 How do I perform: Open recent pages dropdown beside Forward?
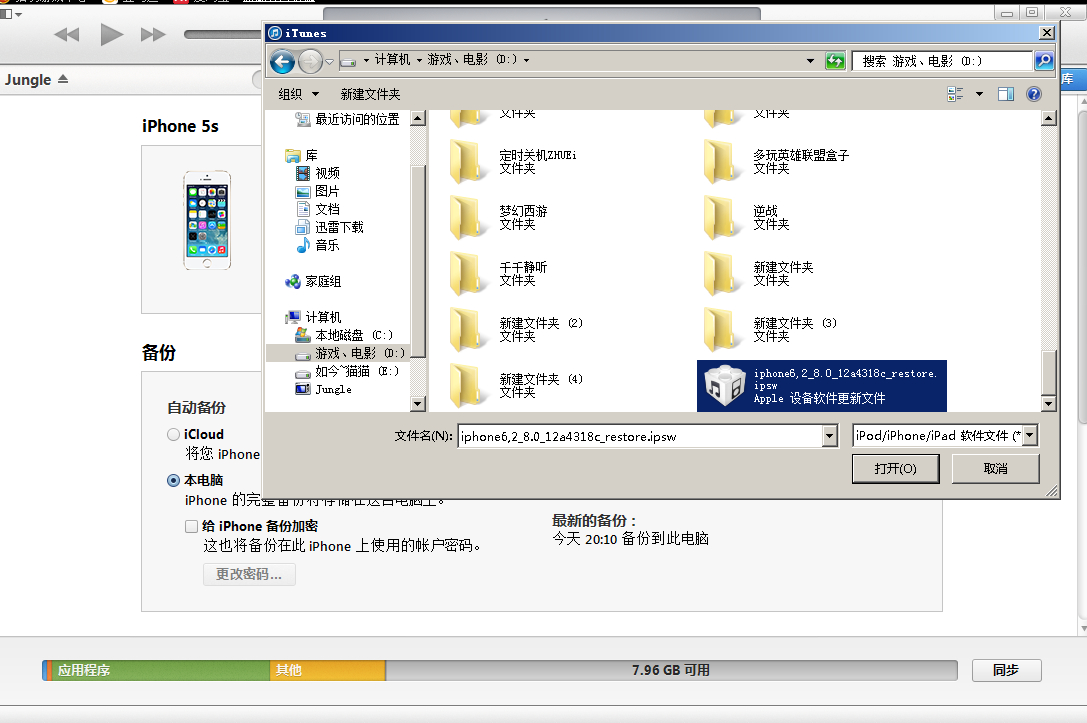329,62
